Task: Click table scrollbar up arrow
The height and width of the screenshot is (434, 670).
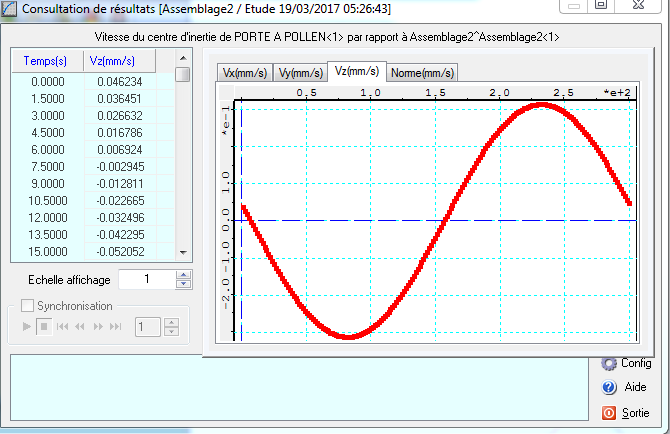Action: (x=183, y=58)
